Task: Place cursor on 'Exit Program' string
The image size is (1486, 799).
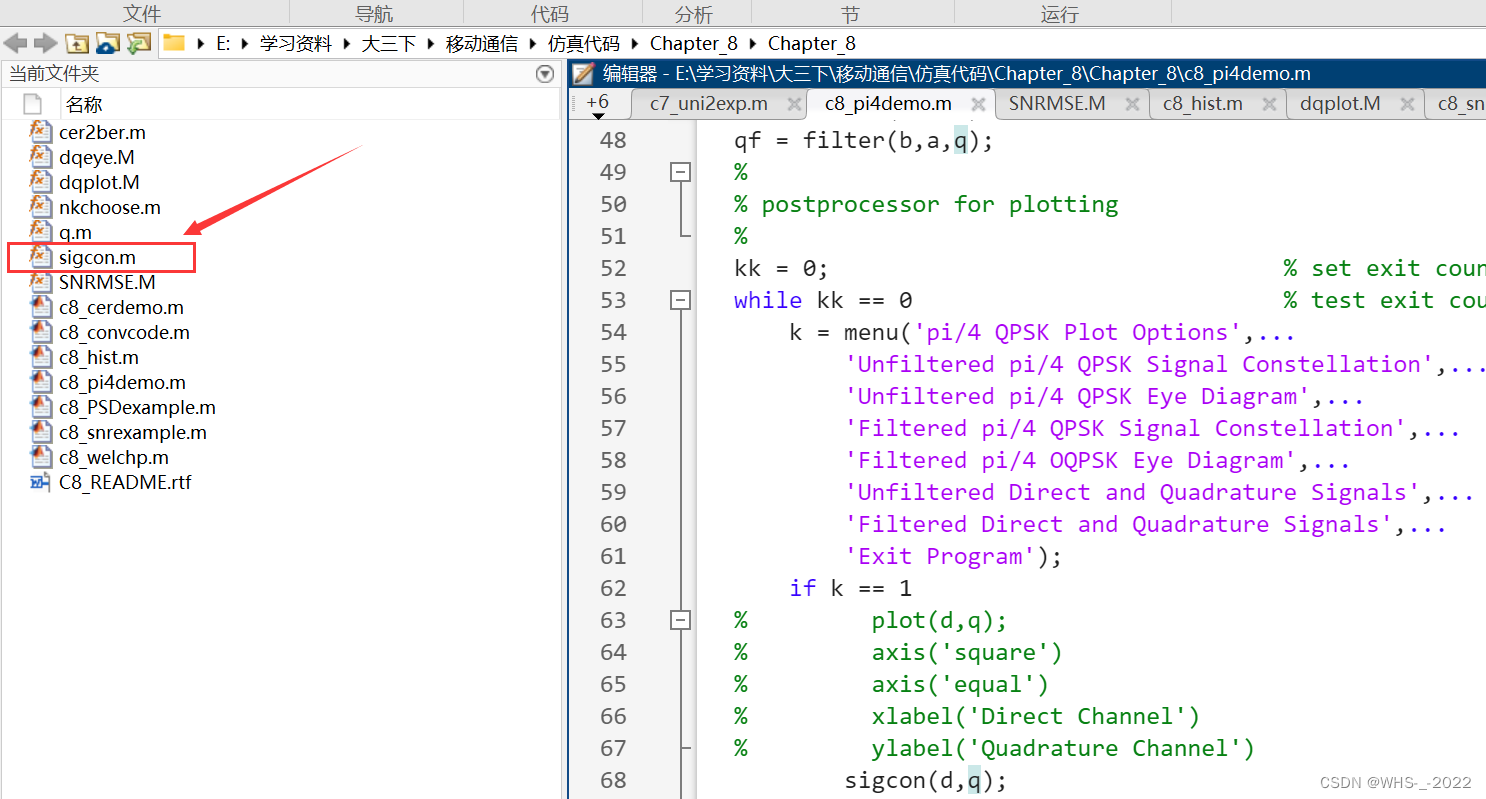Action: click(x=940, y=556)
